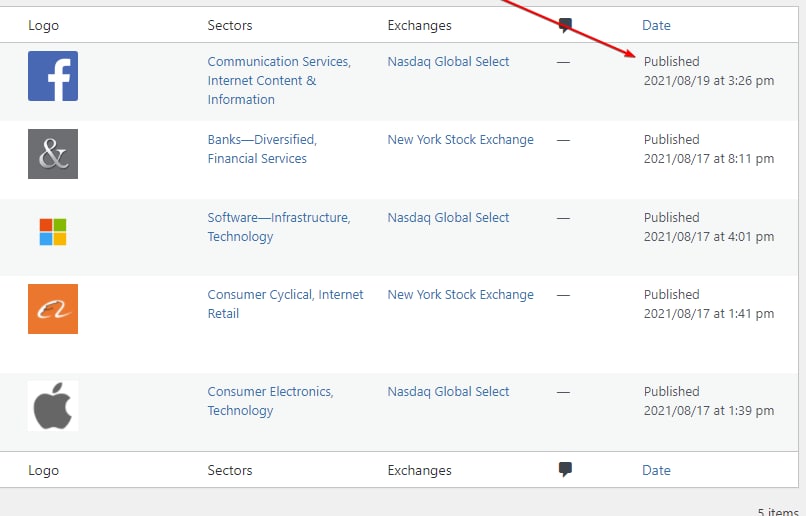Sort by Date column header
806x516 pixels.
(x=656, y=25)
